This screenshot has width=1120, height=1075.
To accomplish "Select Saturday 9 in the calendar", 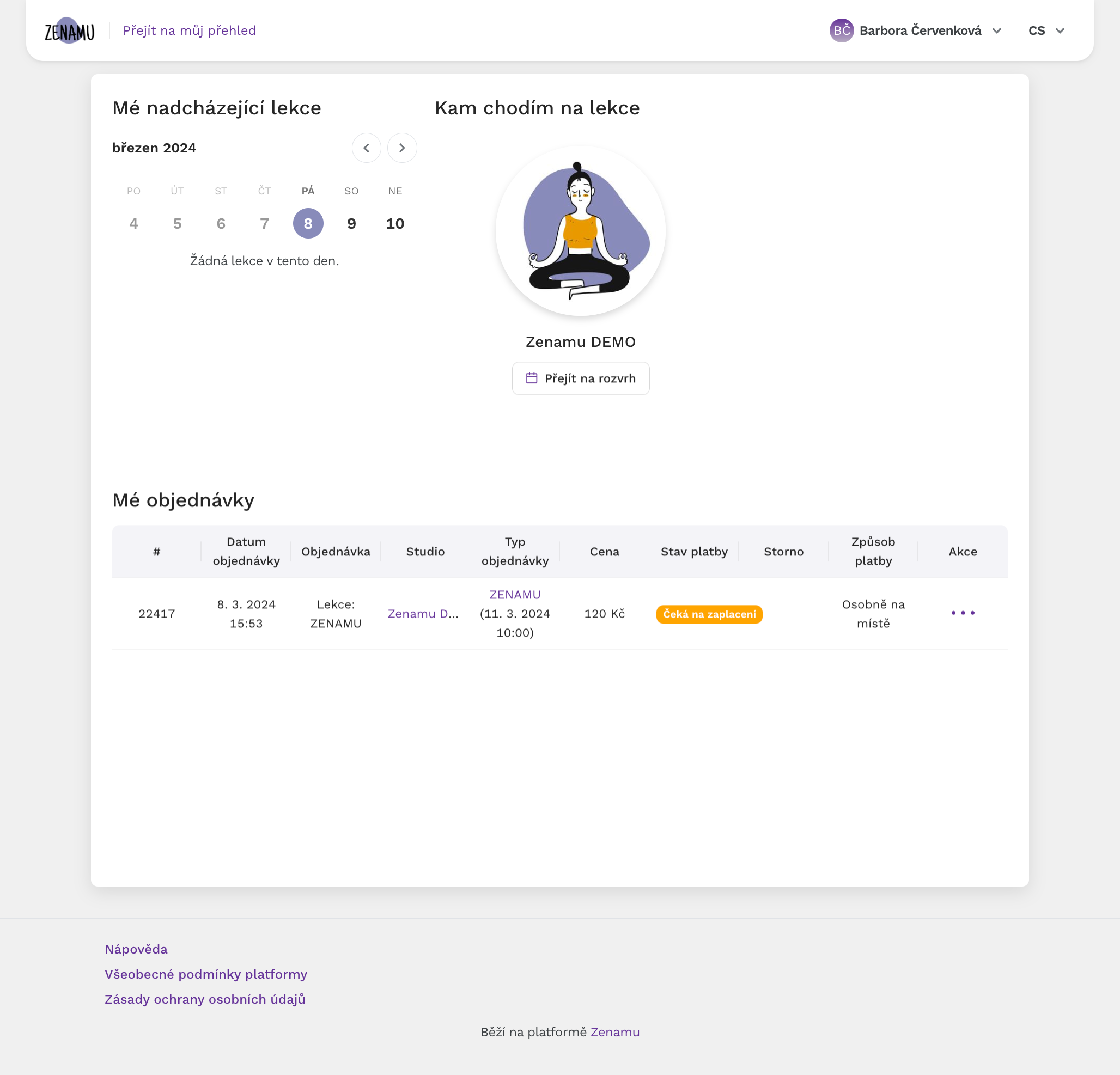I will pos(351,223).
